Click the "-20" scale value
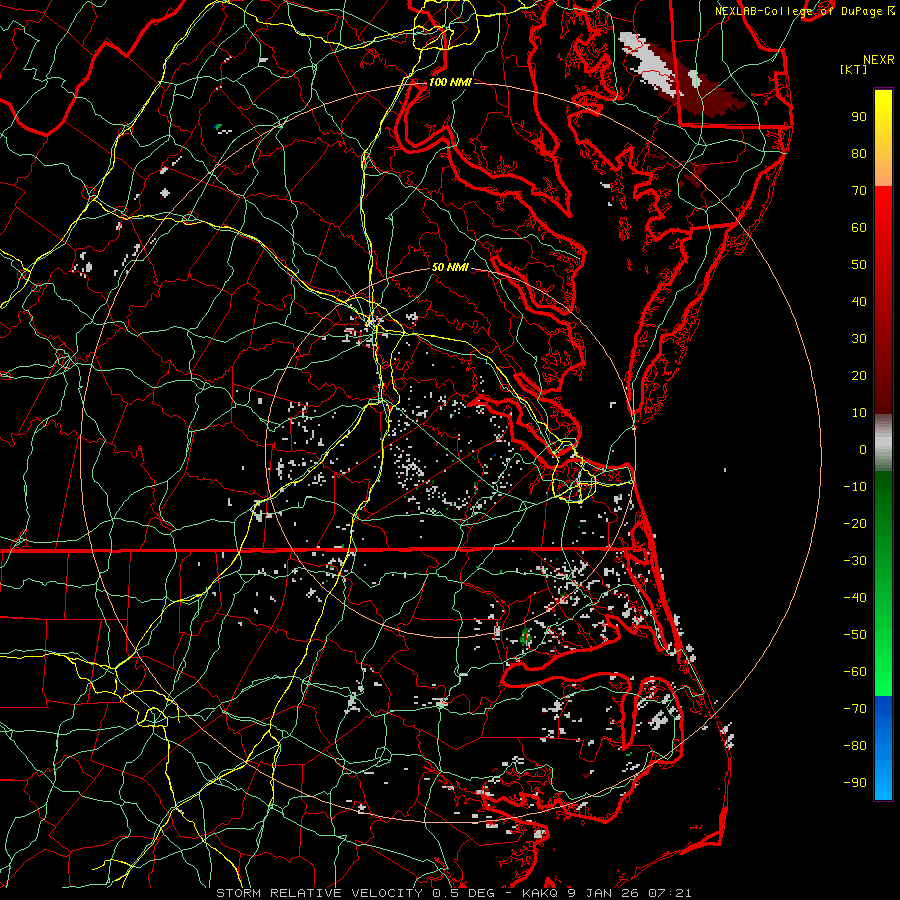The height and width of the screenshot is (900, 900). [855, 524]
